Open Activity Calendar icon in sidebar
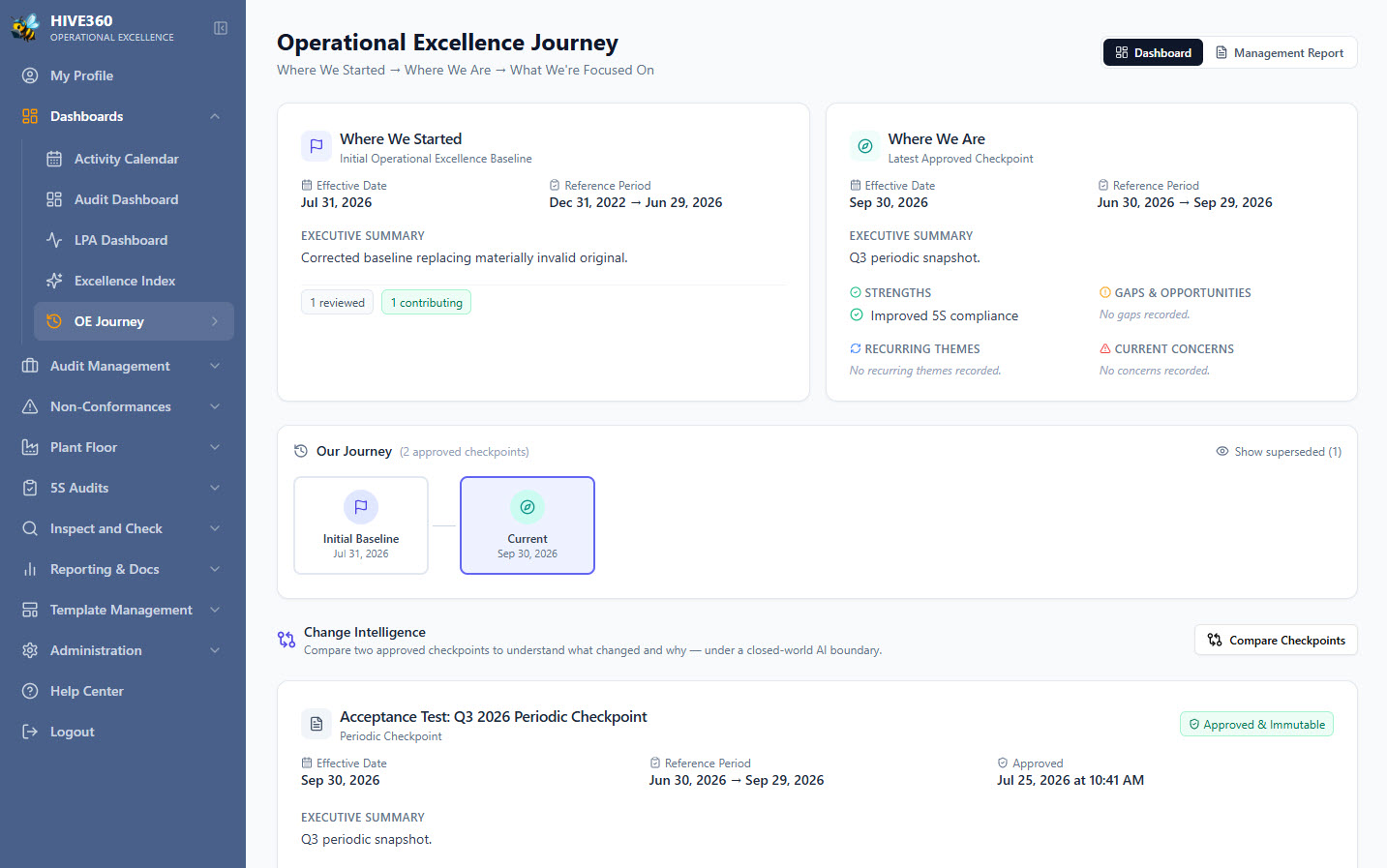Image resolution: width=1387 pixels, height=868 pixels. 54,159
